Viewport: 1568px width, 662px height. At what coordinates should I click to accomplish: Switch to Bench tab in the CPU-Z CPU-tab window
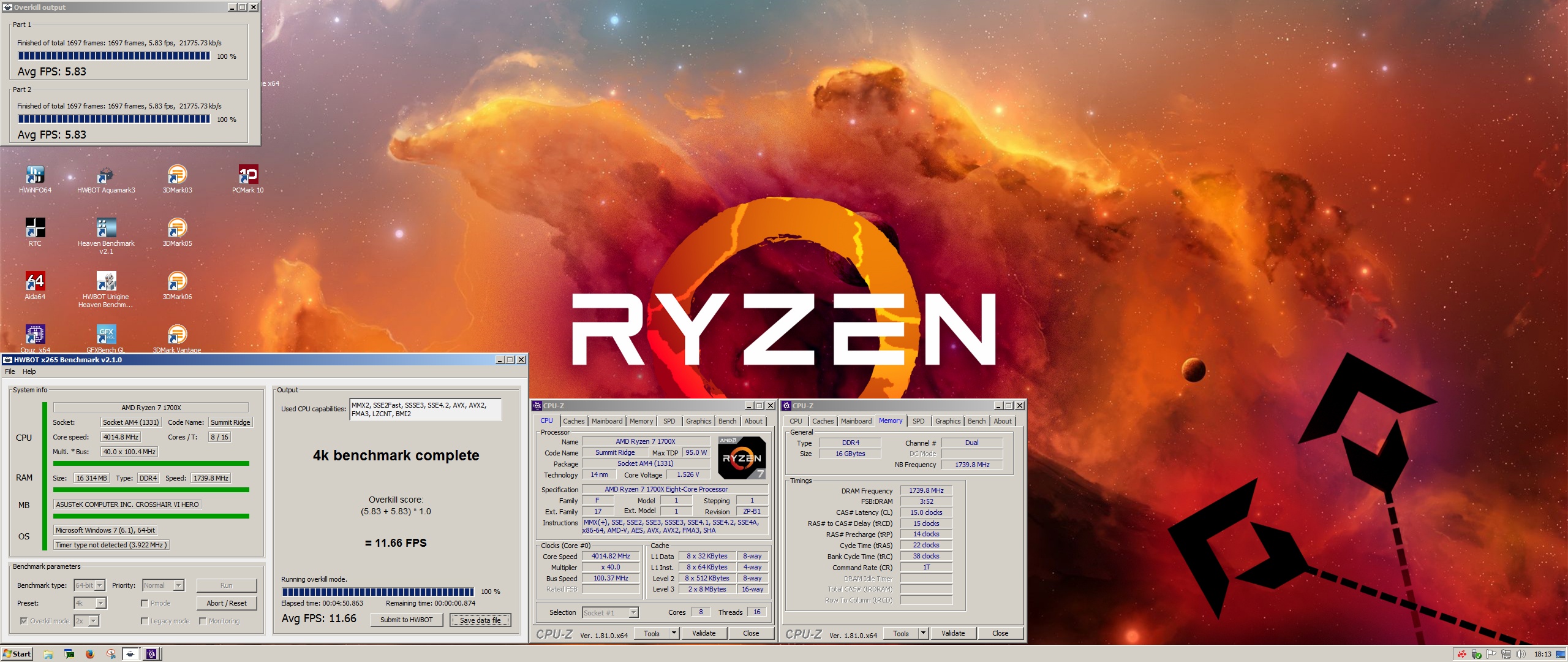coord(728,421)
